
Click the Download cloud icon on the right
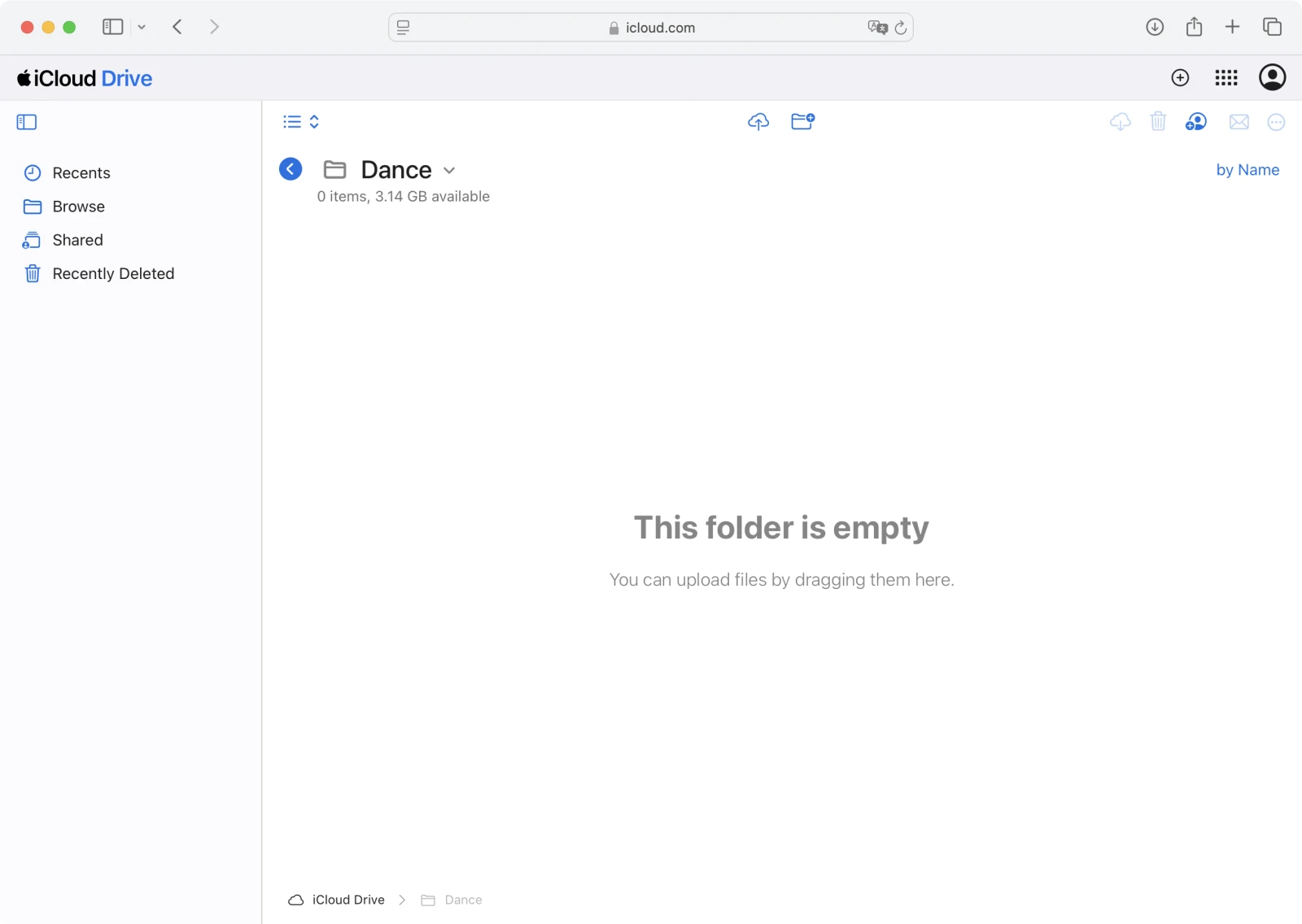coord(1120,121)
